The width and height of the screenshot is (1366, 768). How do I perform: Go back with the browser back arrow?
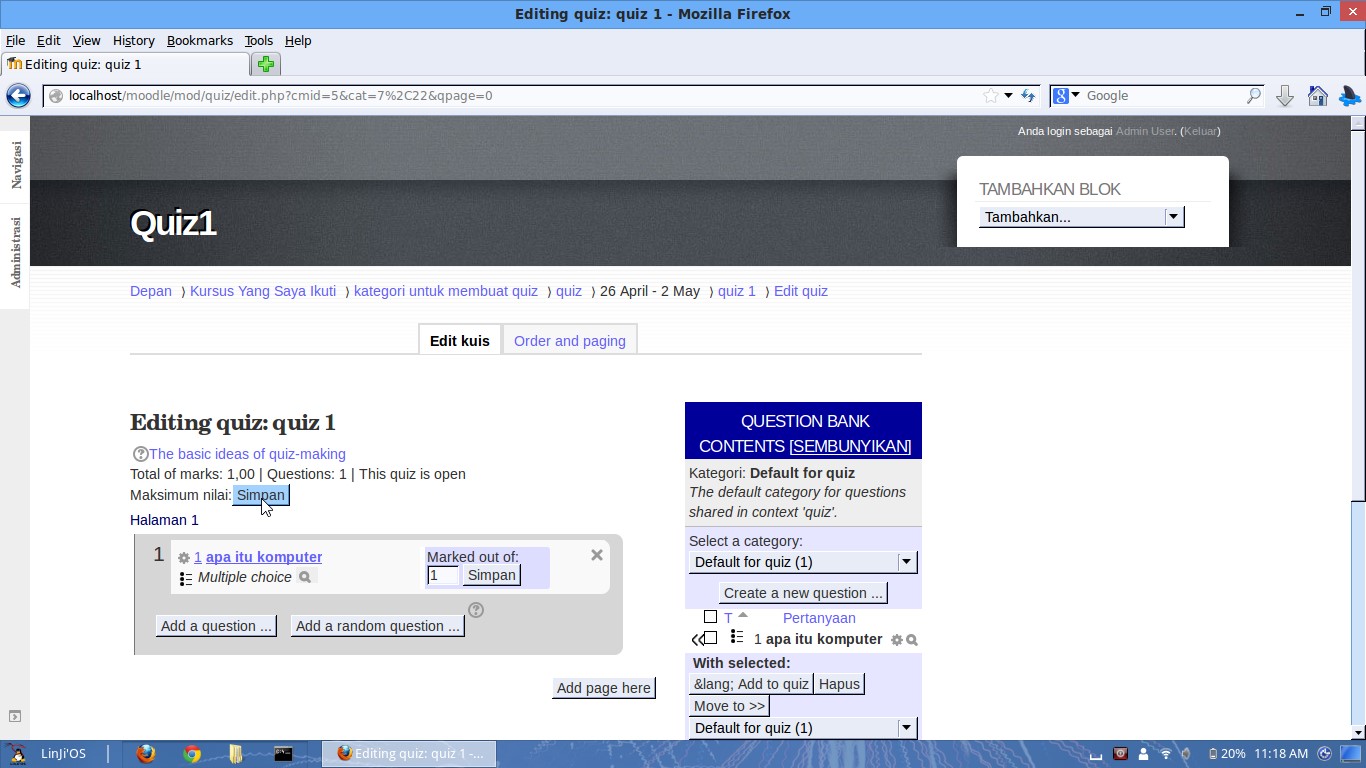coord(18,96)
